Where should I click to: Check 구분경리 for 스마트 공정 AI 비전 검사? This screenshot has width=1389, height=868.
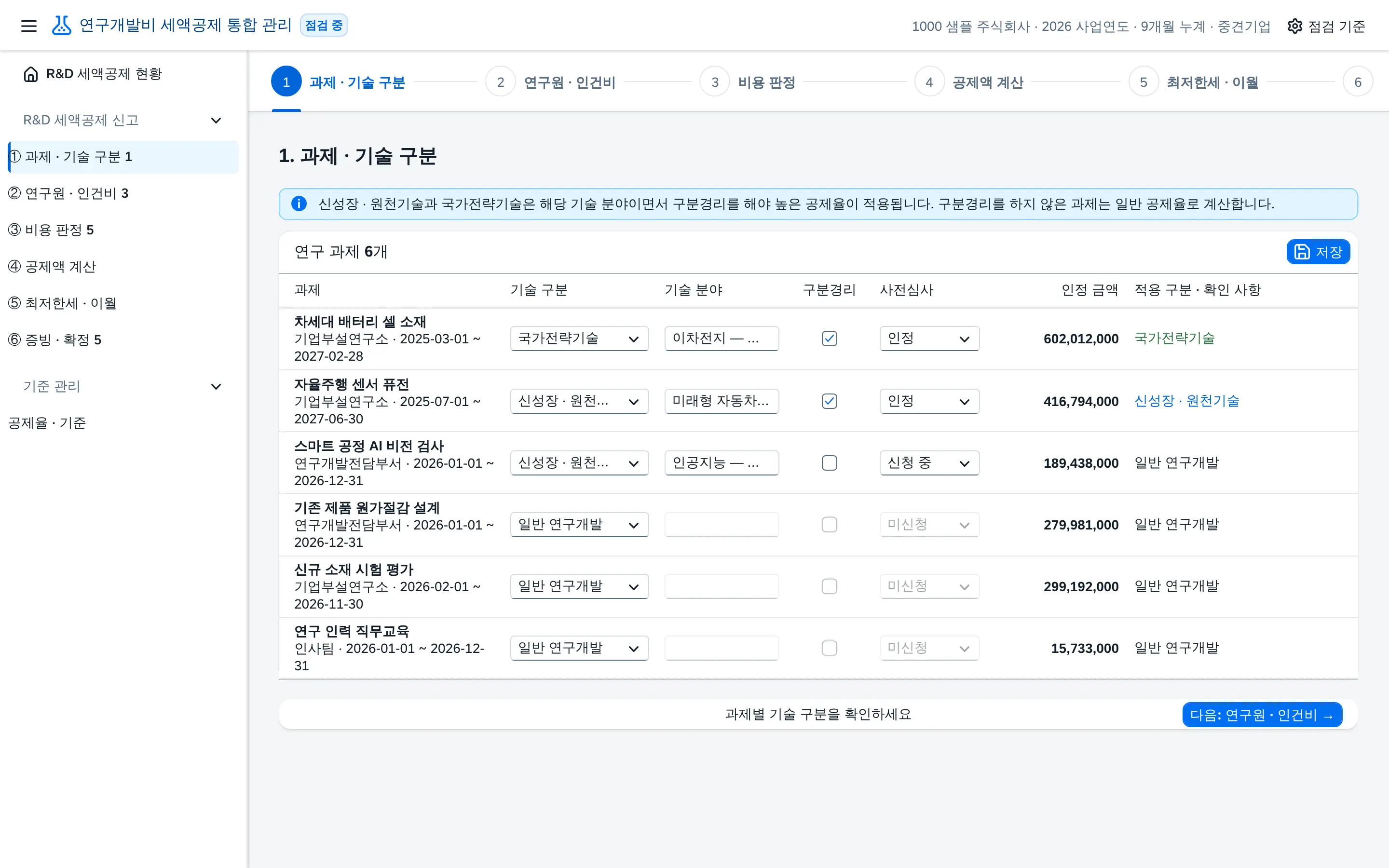tap(830, 463)
